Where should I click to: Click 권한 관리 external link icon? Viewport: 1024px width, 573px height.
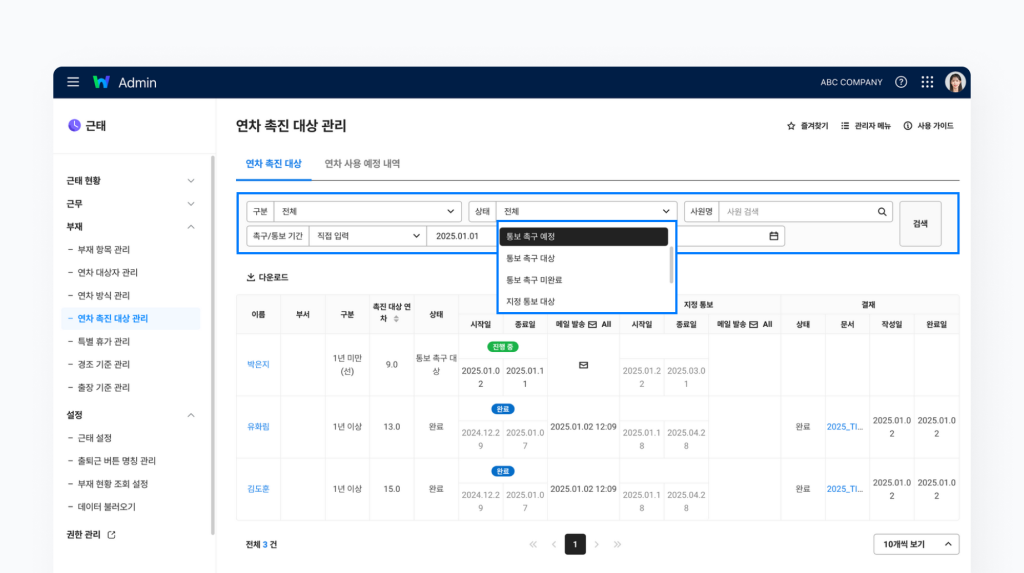[112, 535]
